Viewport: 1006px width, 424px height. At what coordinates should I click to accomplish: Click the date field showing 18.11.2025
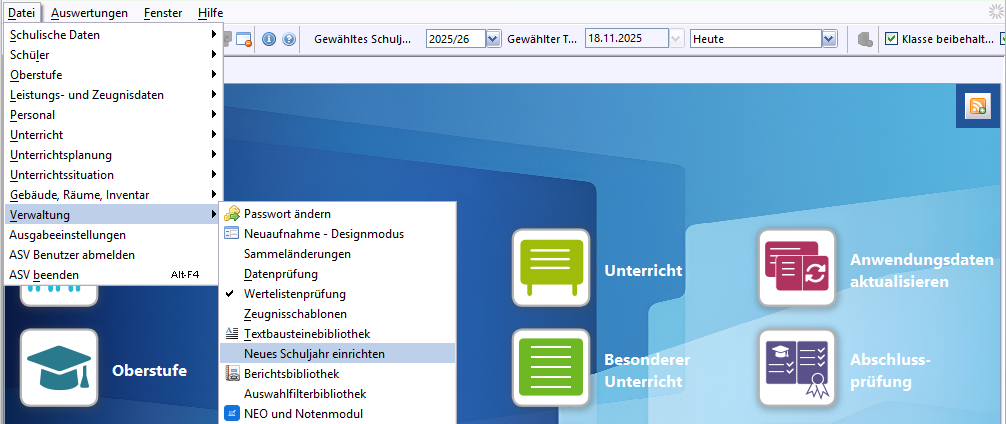[625, 39]
